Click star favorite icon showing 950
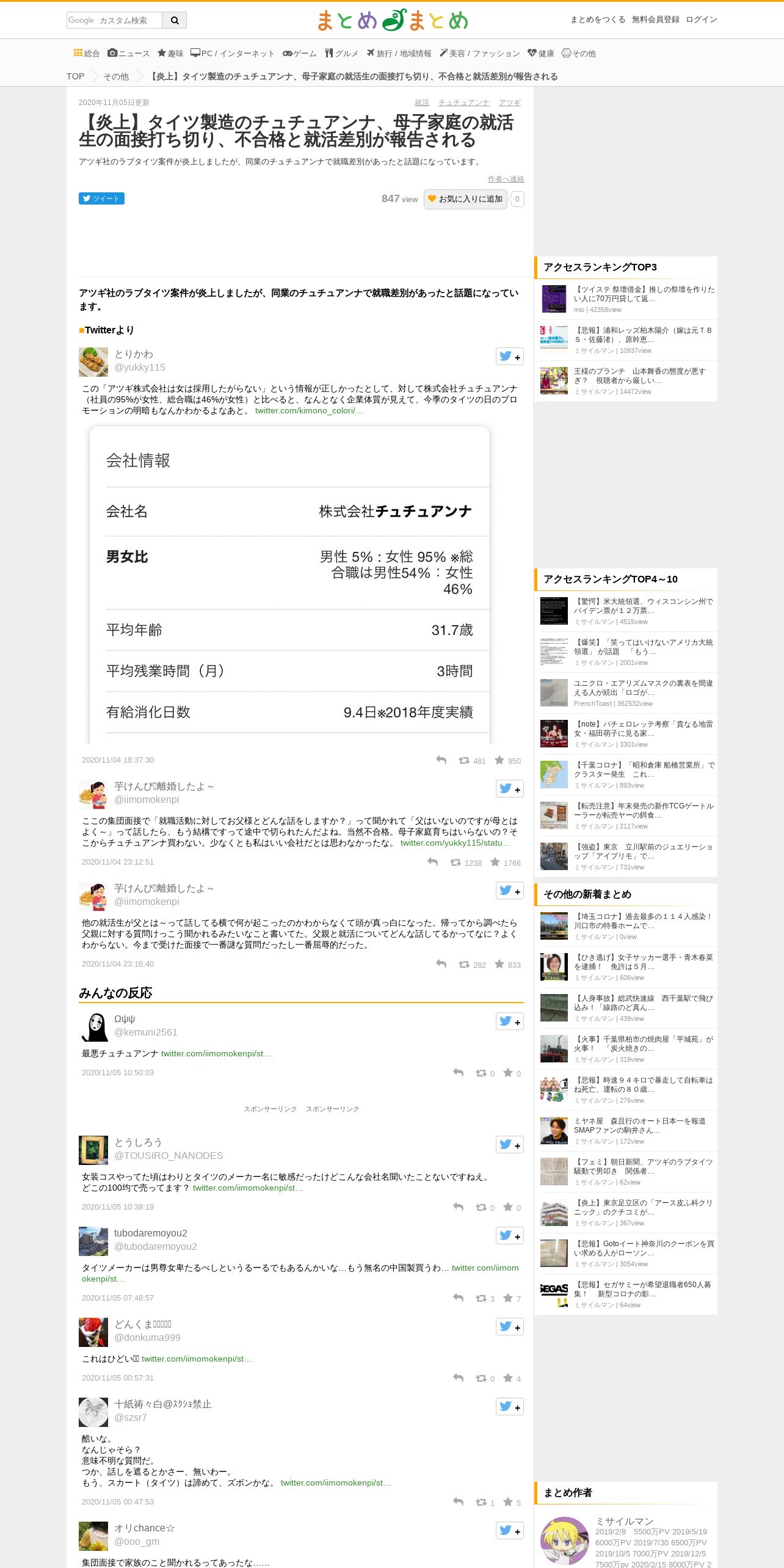Image resolution: width=784 pixels, height=1568 pixels. point(499,760)
